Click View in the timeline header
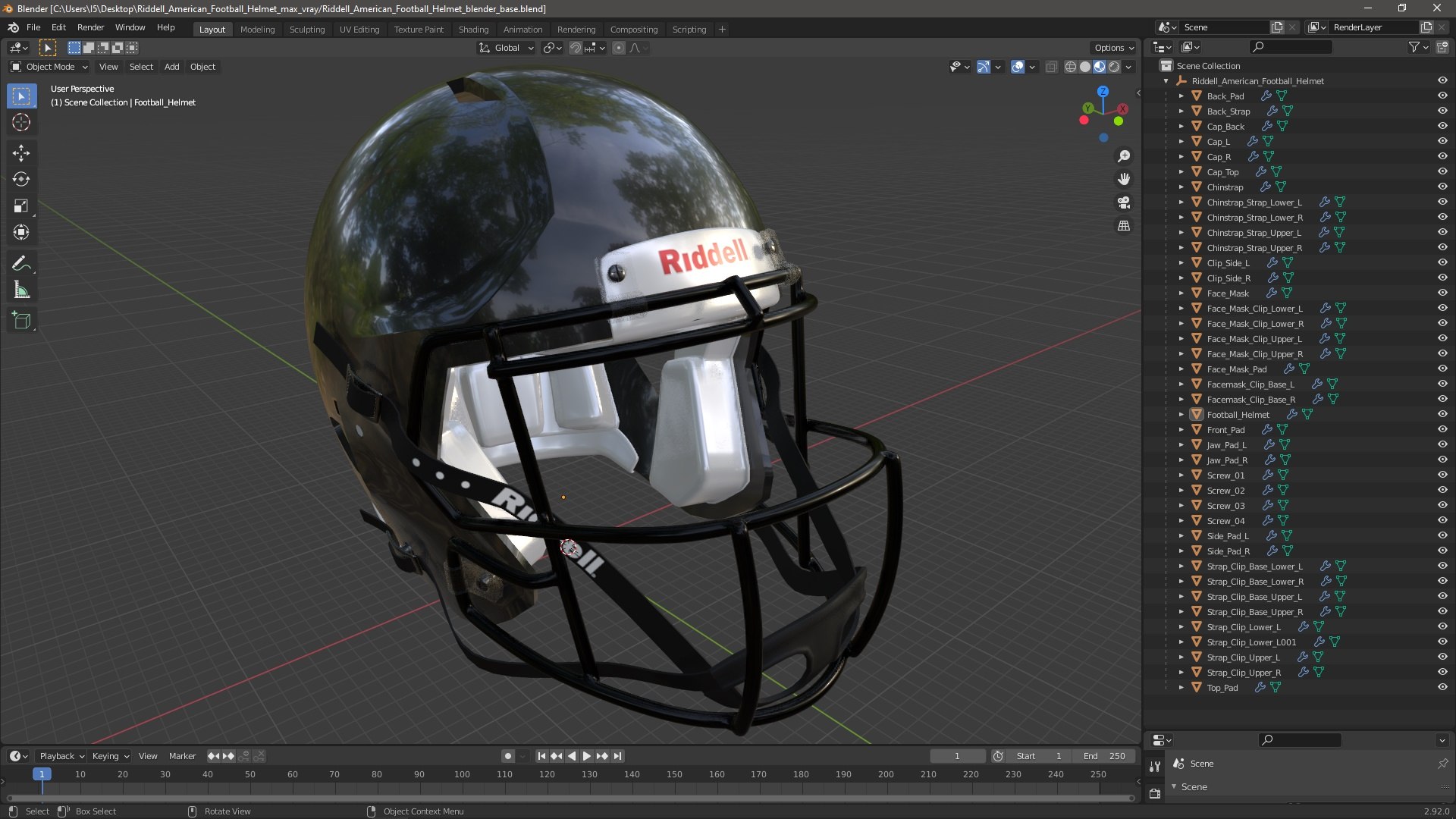This screenshot has width=1456, height=819. [148, 756]
